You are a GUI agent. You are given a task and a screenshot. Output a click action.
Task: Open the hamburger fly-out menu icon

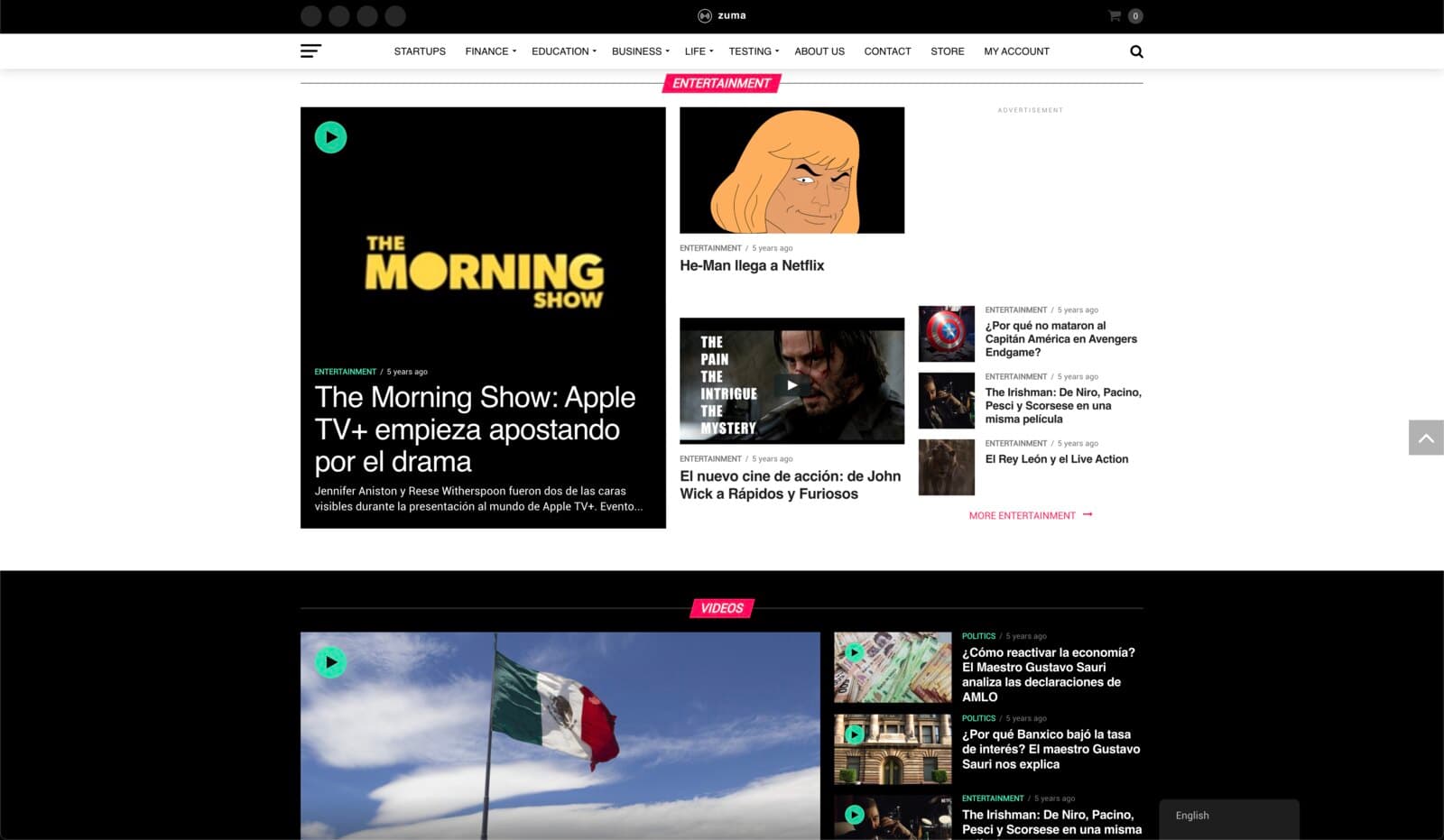(x=310, y=51)
